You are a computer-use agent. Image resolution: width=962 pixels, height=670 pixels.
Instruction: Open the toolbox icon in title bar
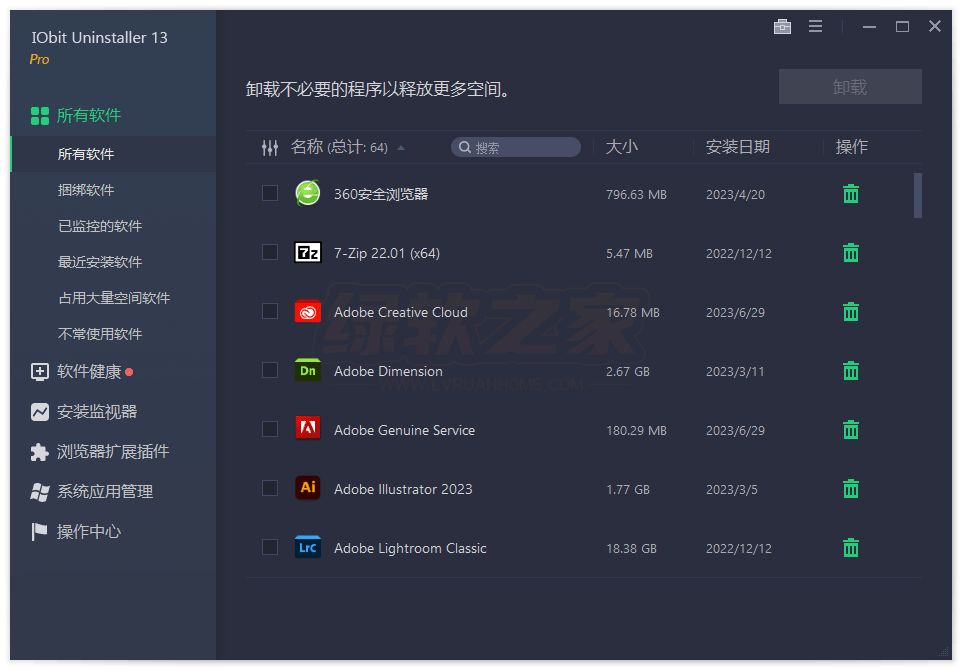coord(782,27)
